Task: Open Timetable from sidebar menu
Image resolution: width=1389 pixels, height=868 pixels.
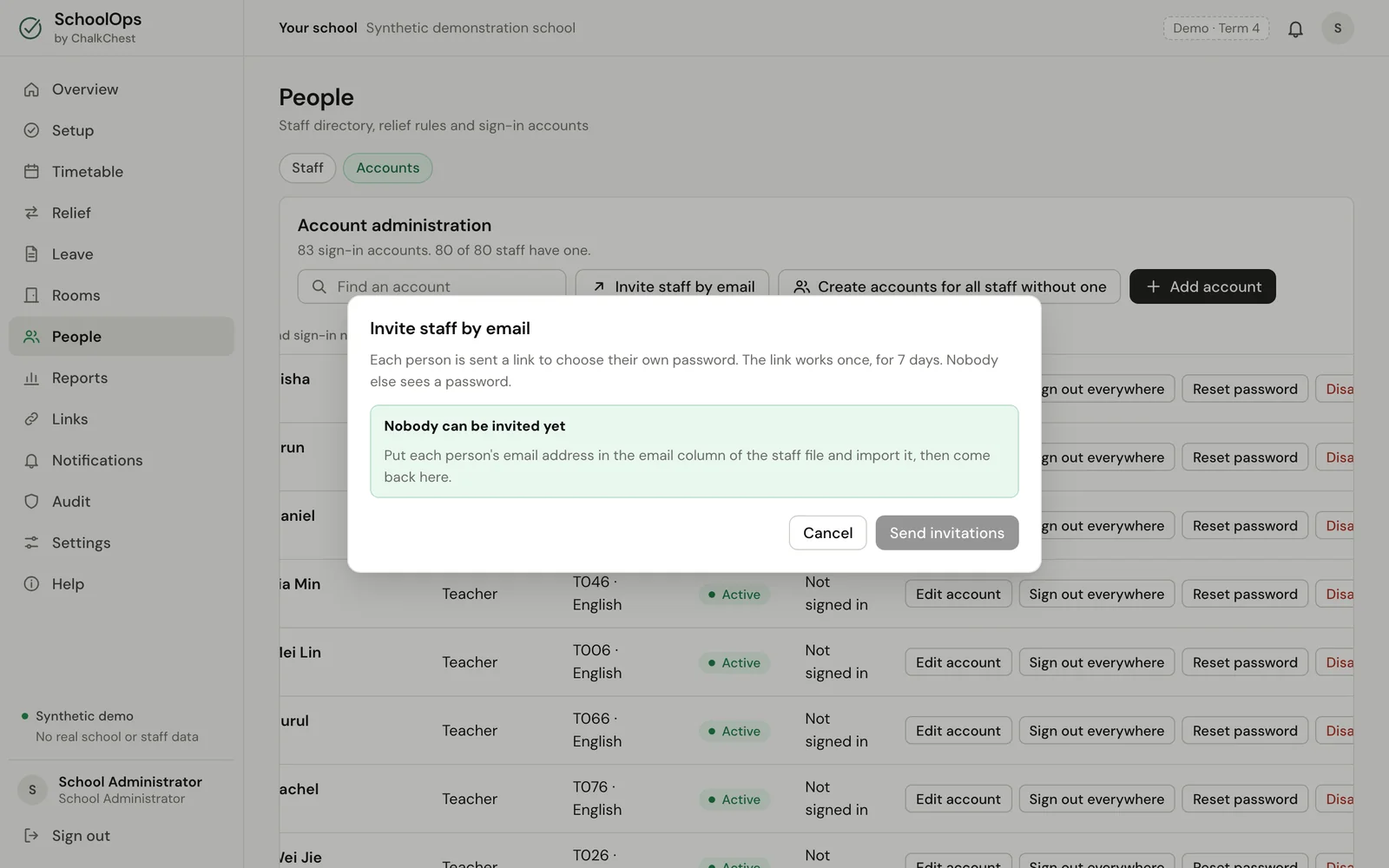Action: click(x=122, y=172)
